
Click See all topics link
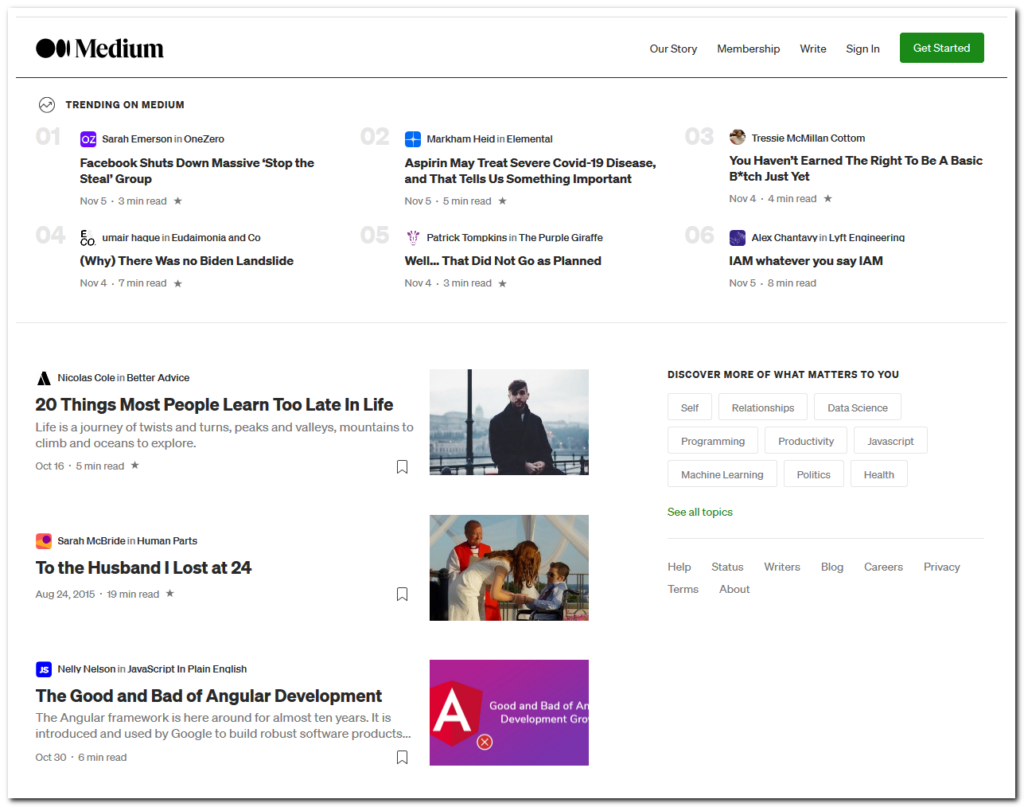click(x=700, y=512)
